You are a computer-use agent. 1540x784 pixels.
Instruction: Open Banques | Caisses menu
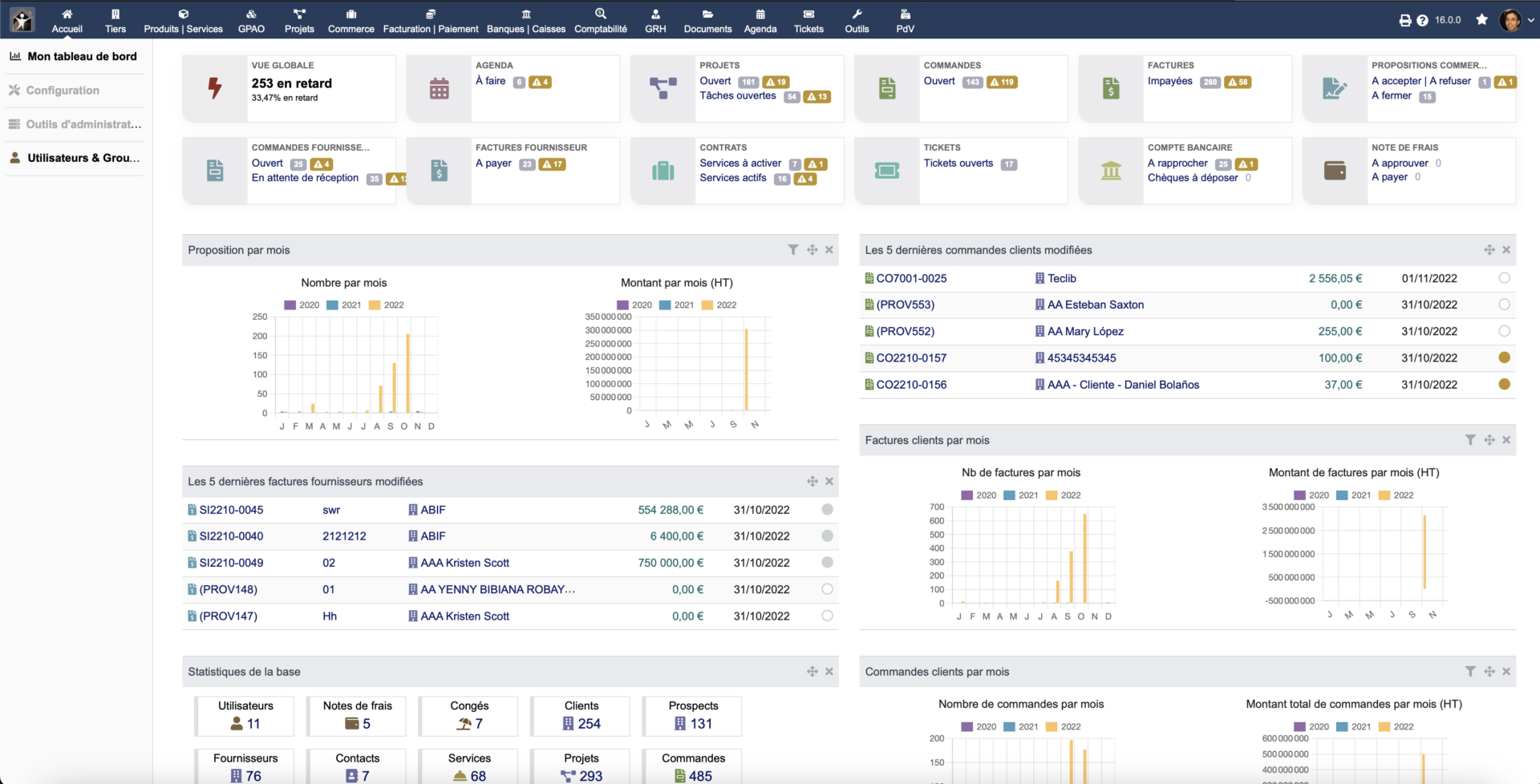coord(526,21)
